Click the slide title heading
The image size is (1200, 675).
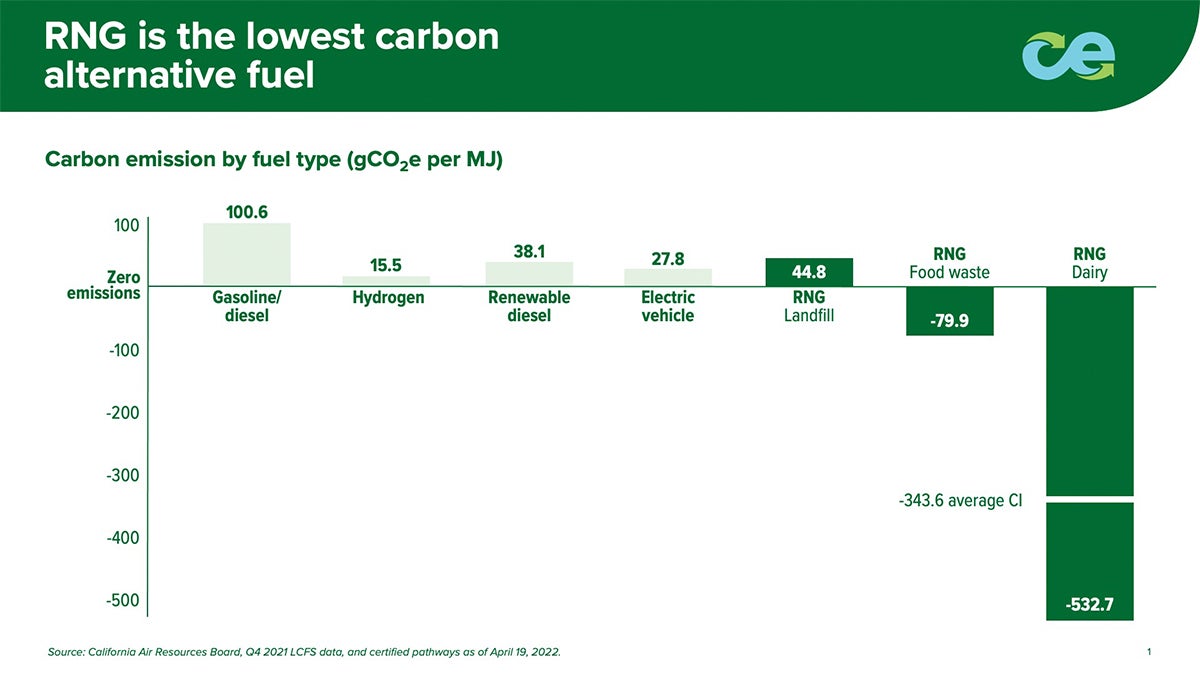(x=271, y=56)
